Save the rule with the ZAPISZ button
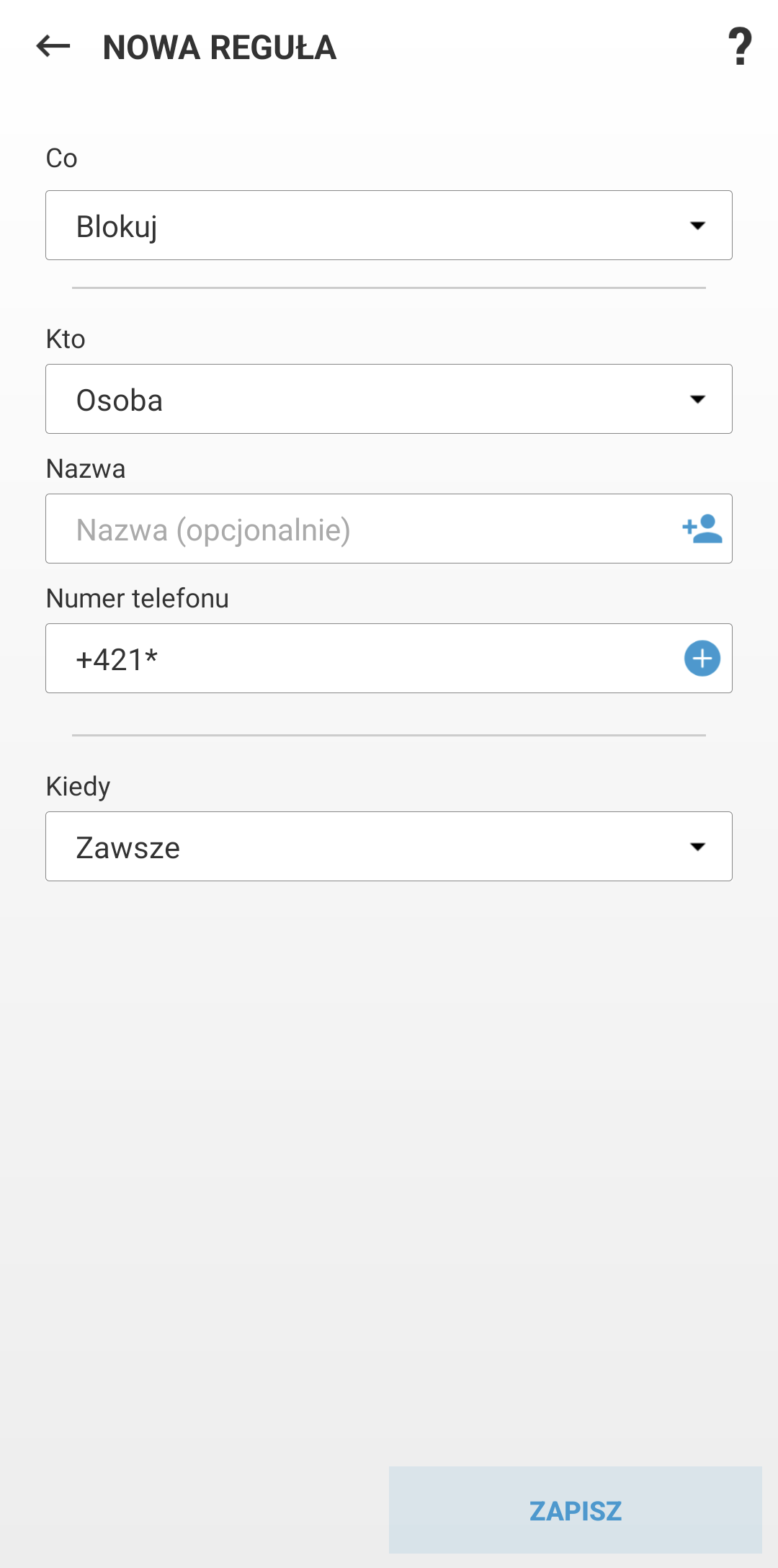Screen dimensions: 778x1568 [575, 1510]
